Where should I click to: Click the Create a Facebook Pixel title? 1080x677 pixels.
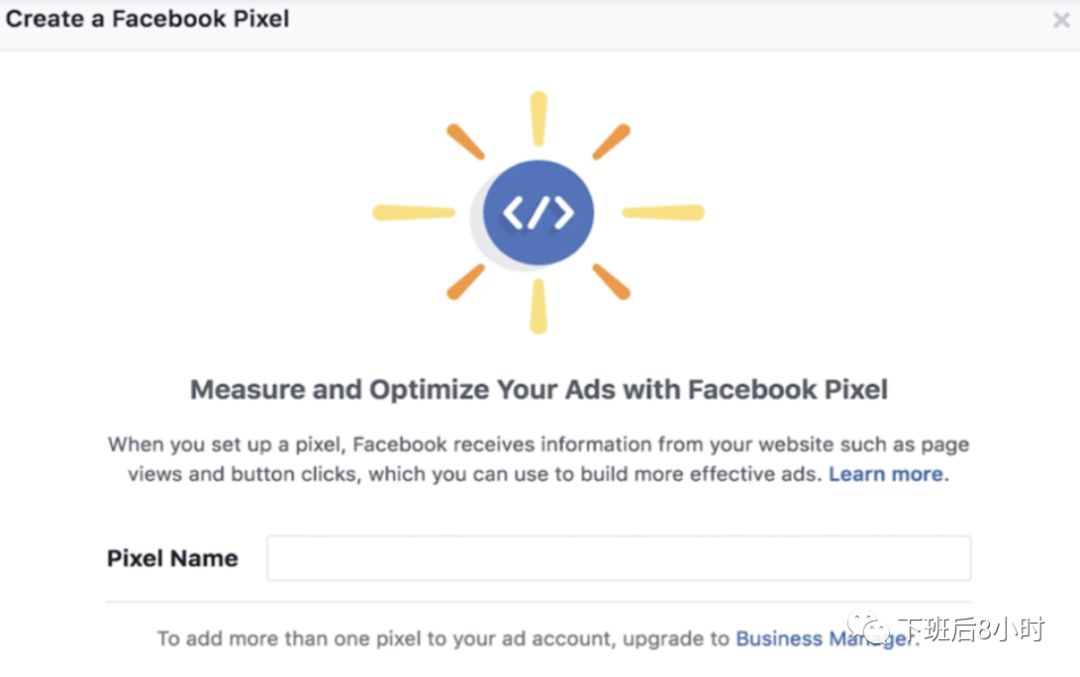coord(148,19)
